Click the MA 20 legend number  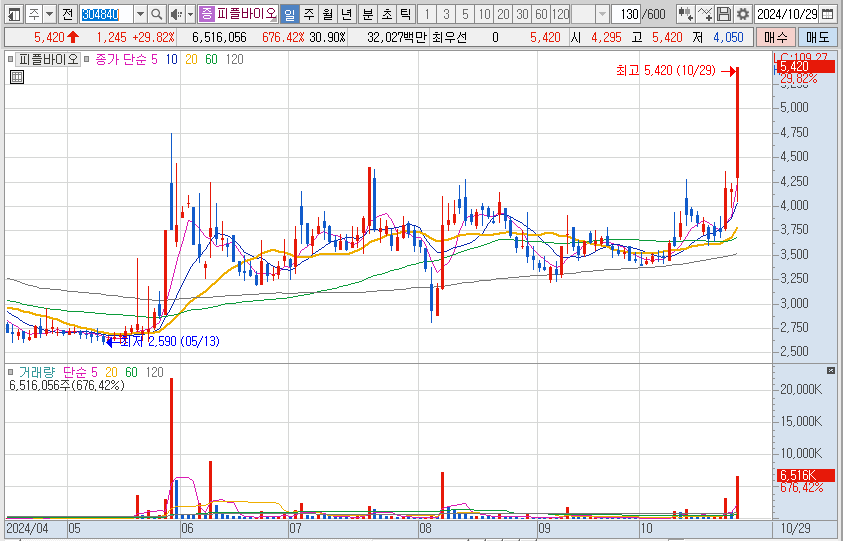tap(191, 60)
